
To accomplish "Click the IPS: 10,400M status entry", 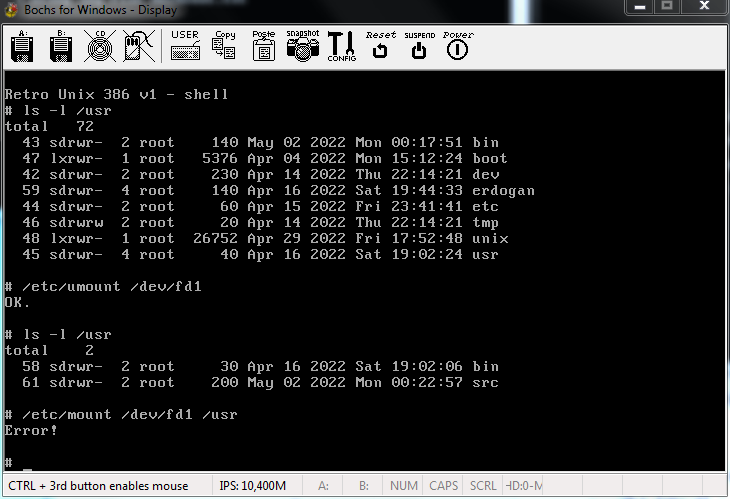I will 253,486.
